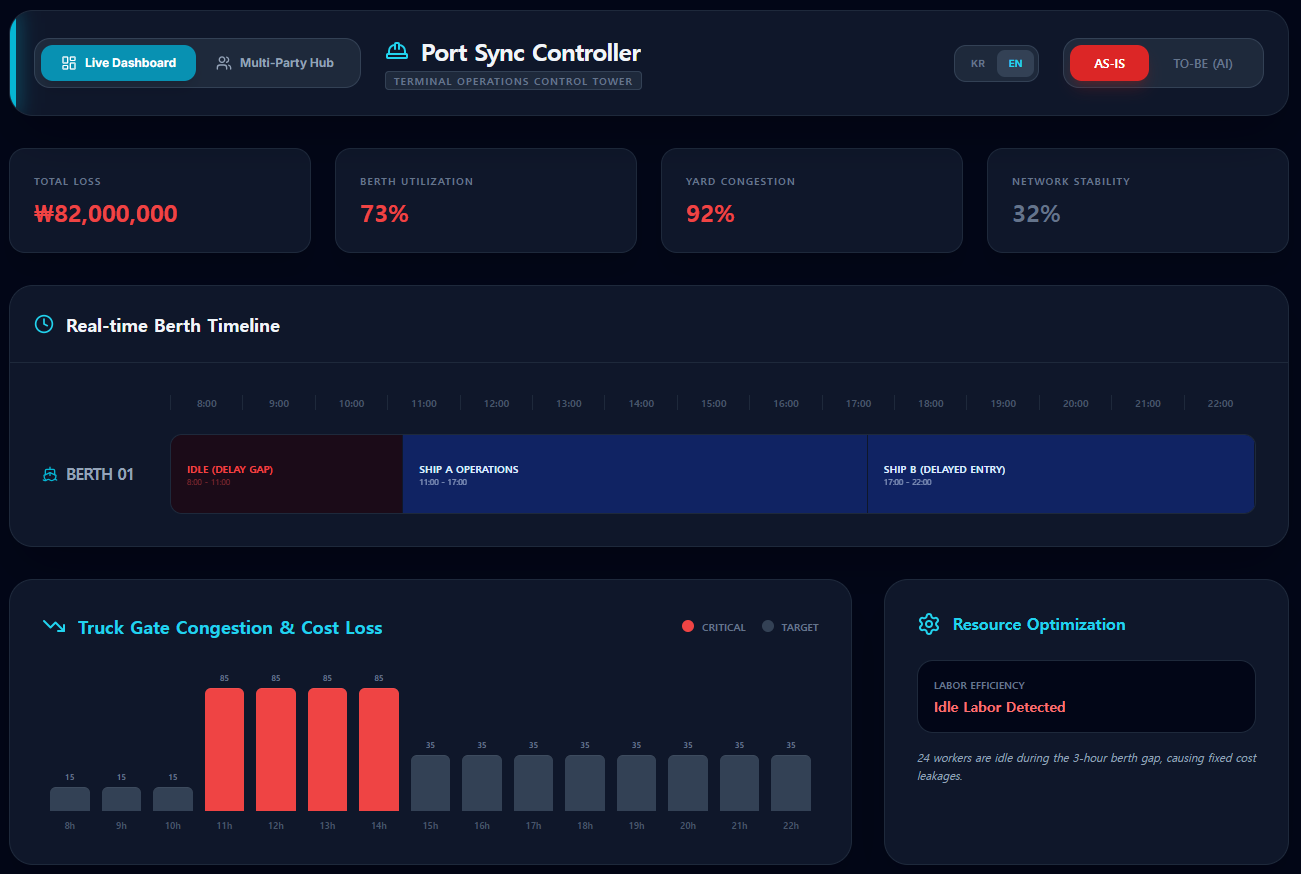Screen dimensions: 1301x874
Task: Click the red 11h congestion bar
Action: click(224, 748)
